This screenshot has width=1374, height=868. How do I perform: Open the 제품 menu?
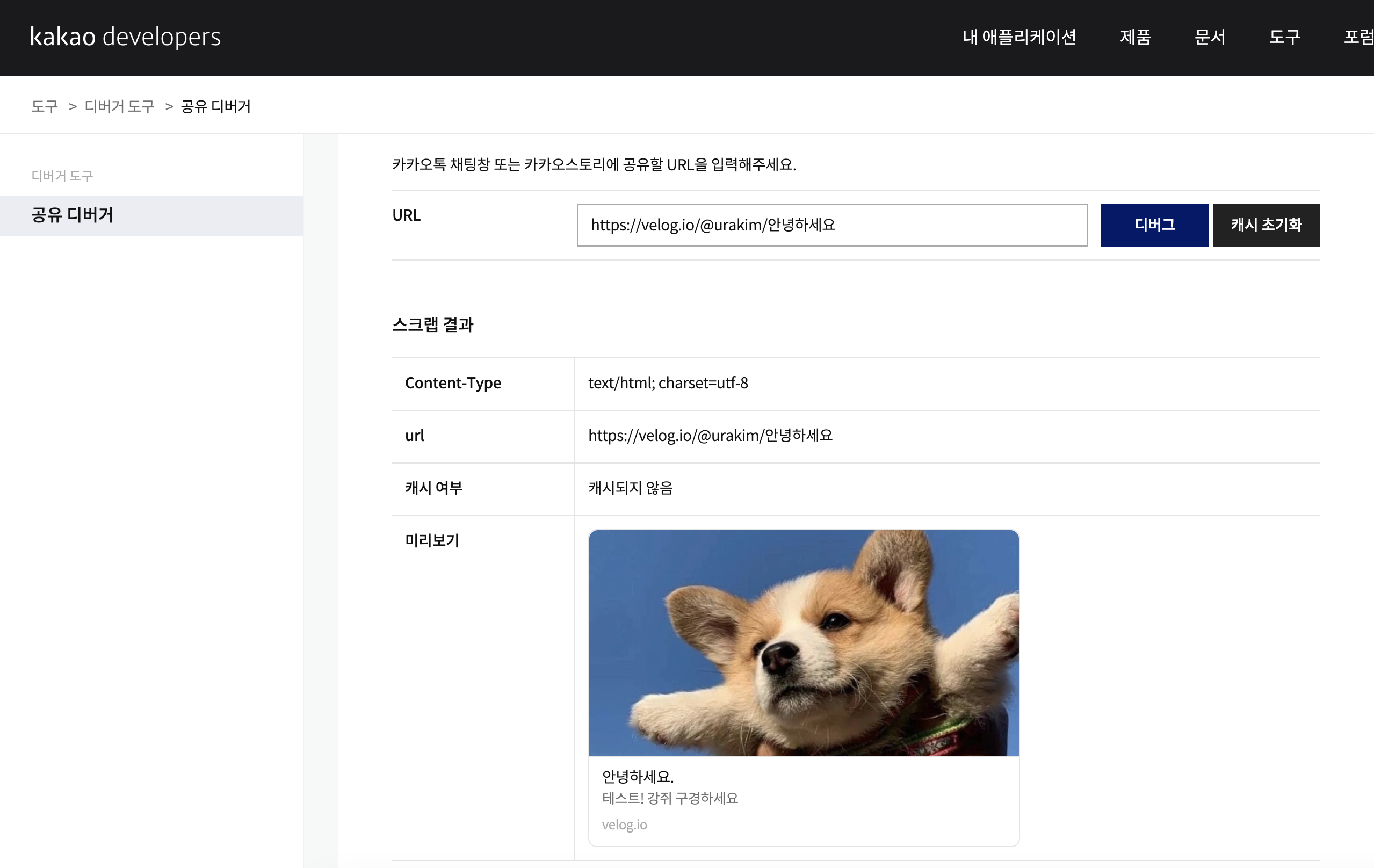pyautogui.click(x=1135, y=37)
